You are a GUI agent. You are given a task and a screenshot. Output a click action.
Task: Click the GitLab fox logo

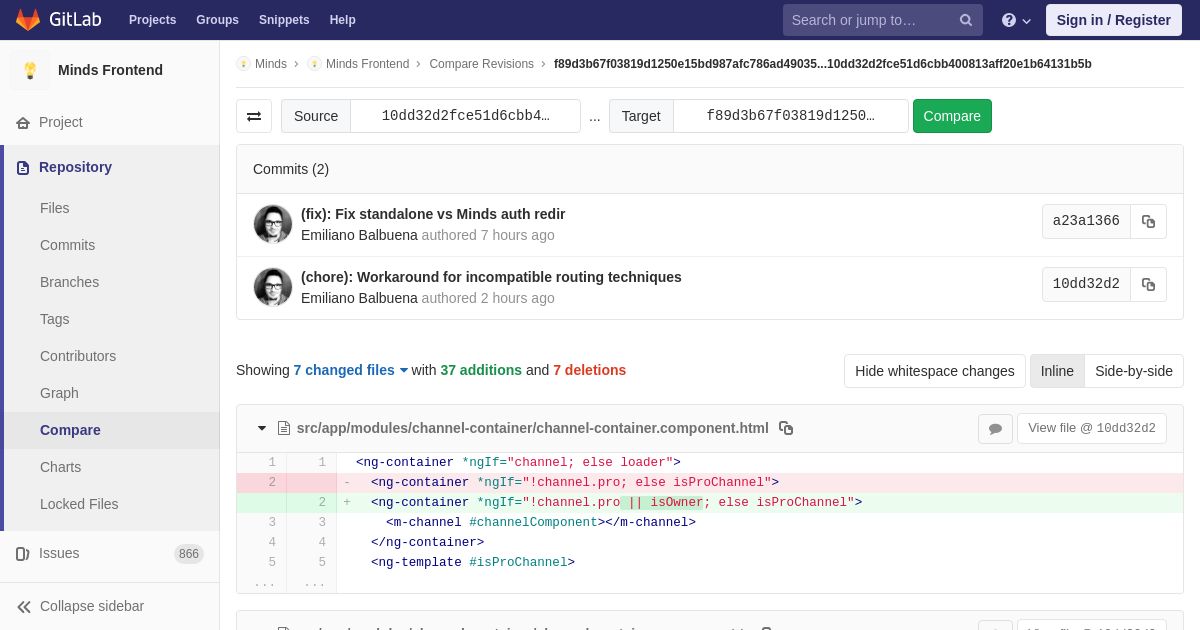(28, 20)
